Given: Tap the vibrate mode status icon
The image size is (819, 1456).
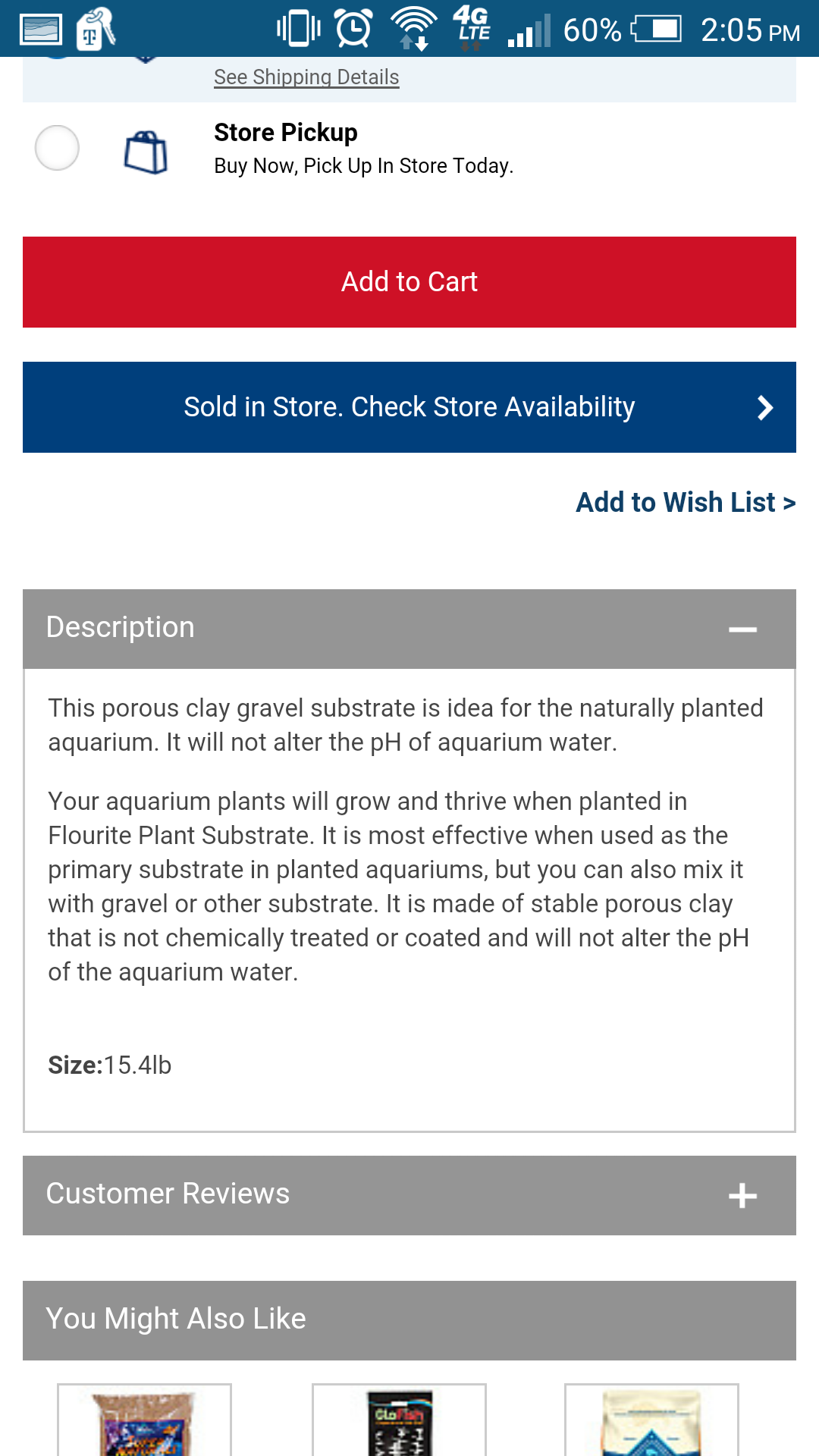Looking at the screenshot, I should tap(299, 29).
